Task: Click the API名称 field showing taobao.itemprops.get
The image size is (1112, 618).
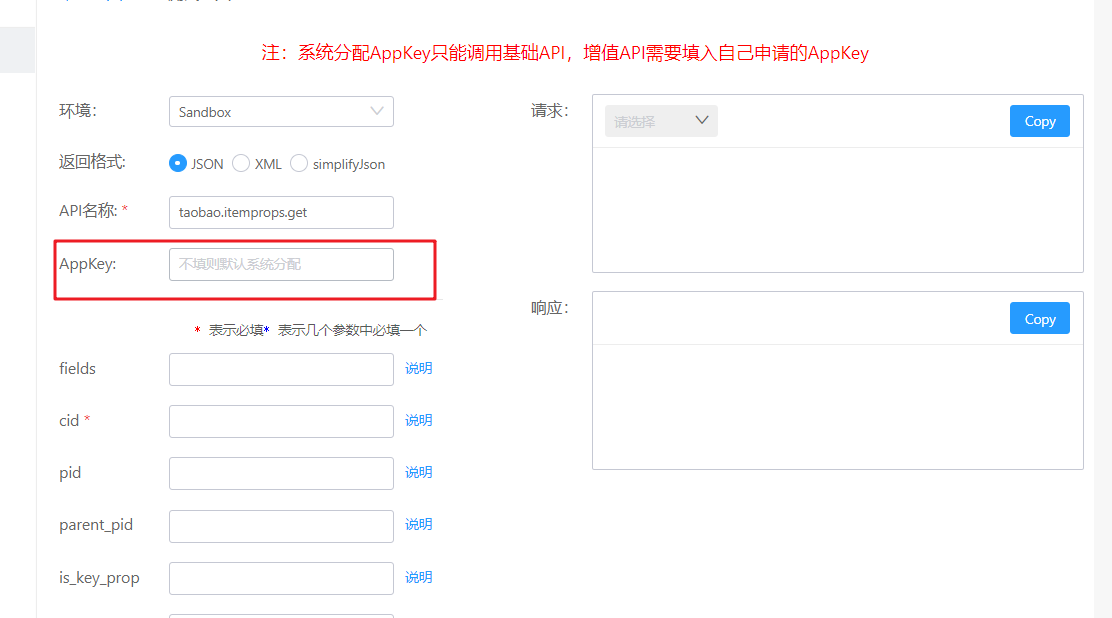Action: point(281,212)
